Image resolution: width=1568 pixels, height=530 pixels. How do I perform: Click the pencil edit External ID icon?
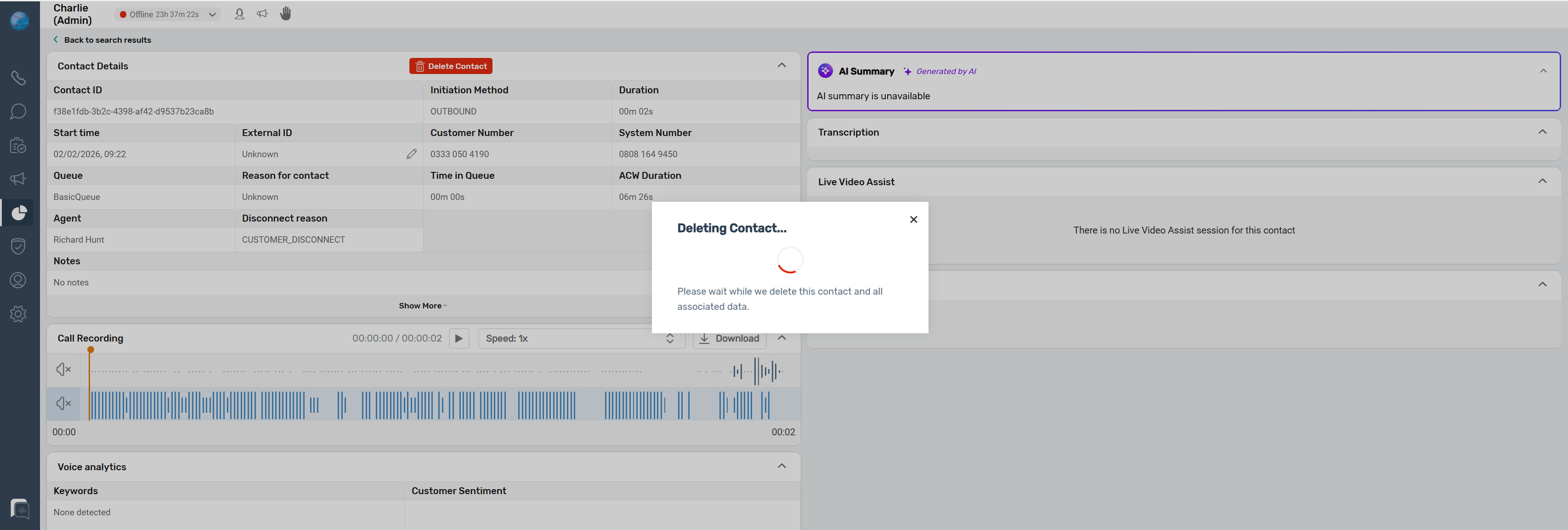click(x=412, y=154)
